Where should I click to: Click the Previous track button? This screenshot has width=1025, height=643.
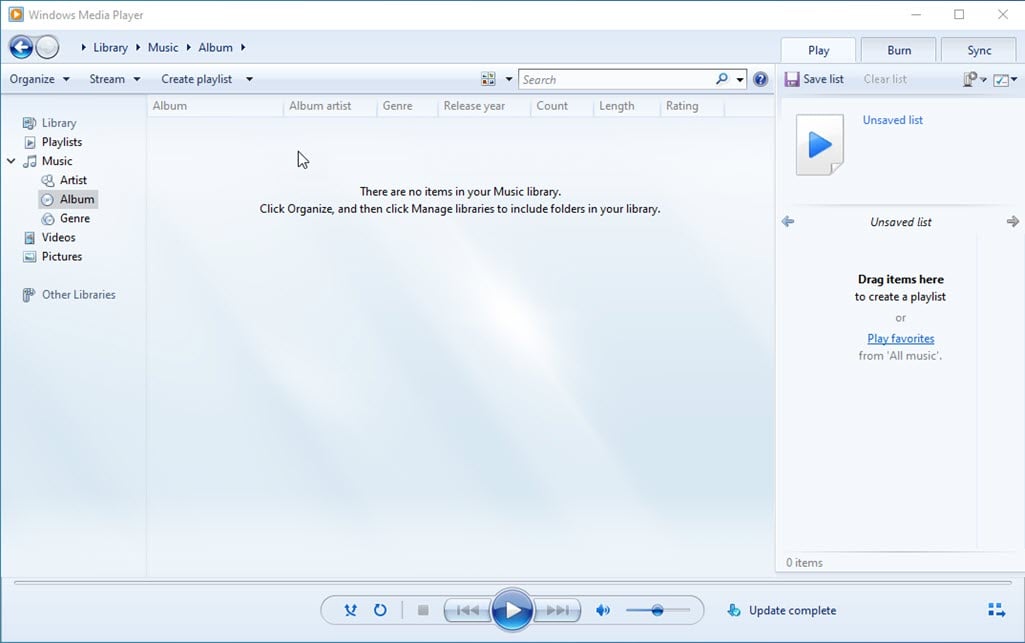tap(467, 610)
